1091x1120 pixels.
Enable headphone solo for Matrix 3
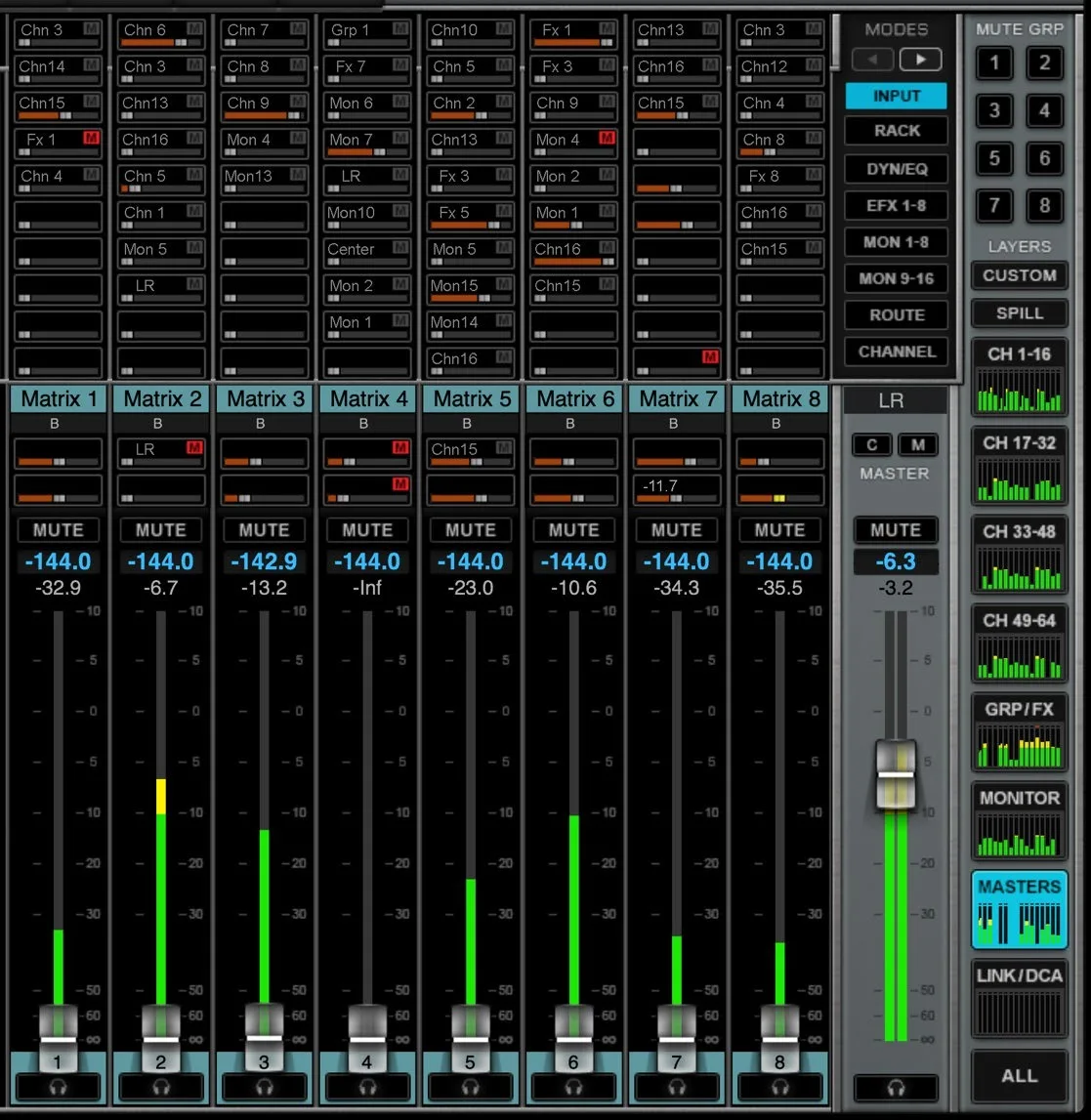264,1087
